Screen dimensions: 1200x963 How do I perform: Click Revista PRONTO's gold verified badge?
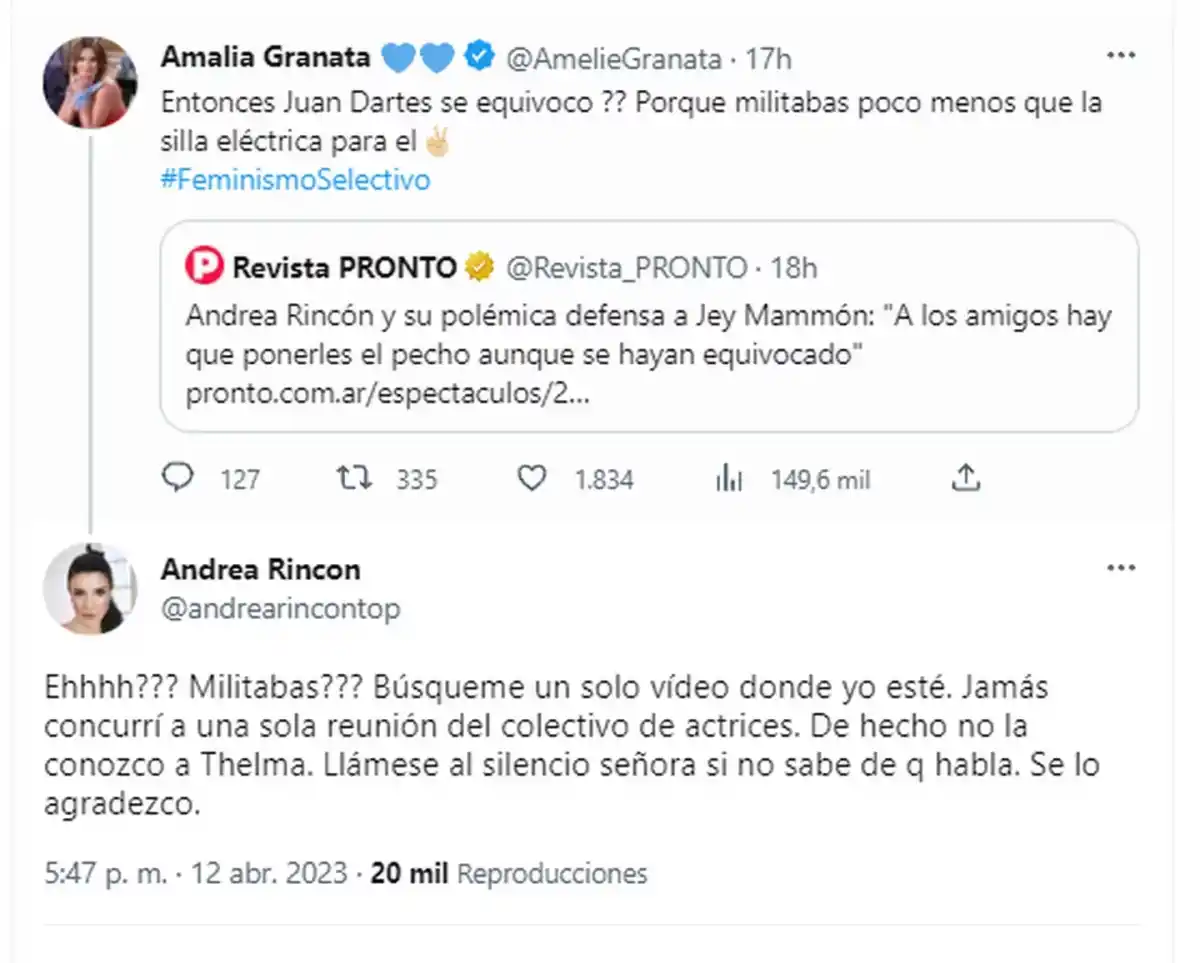point(478,267)
